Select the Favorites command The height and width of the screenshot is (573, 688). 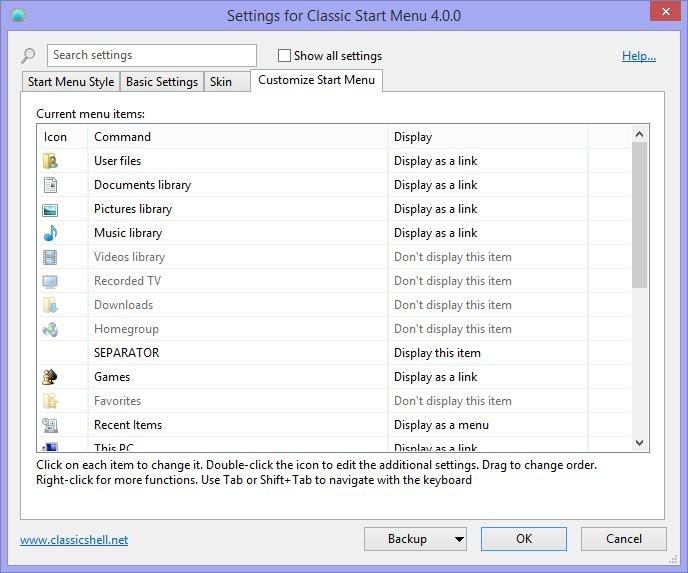(118, 401)
